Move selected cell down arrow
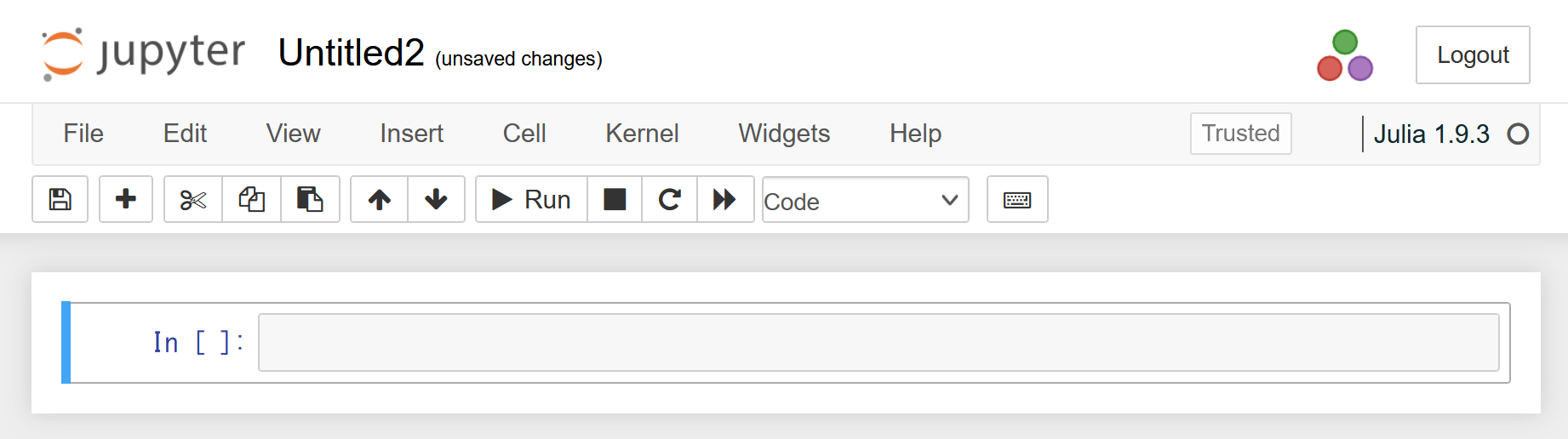This screenshot has width=1568, height=439. (x=436, y=200)
